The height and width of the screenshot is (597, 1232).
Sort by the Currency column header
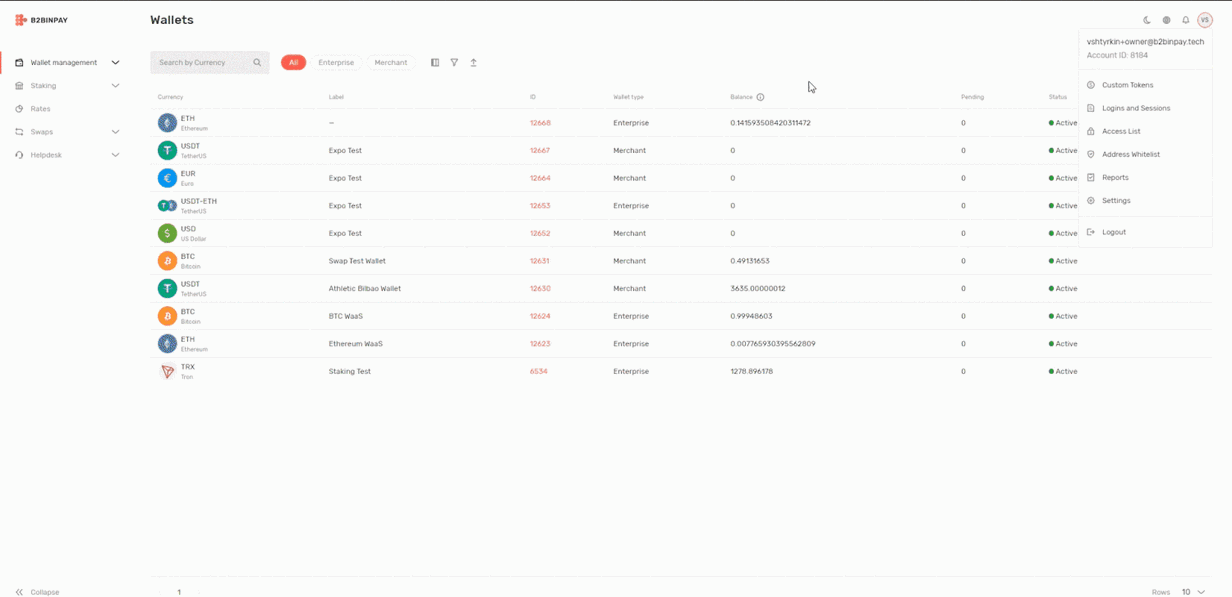pos(170,97)
